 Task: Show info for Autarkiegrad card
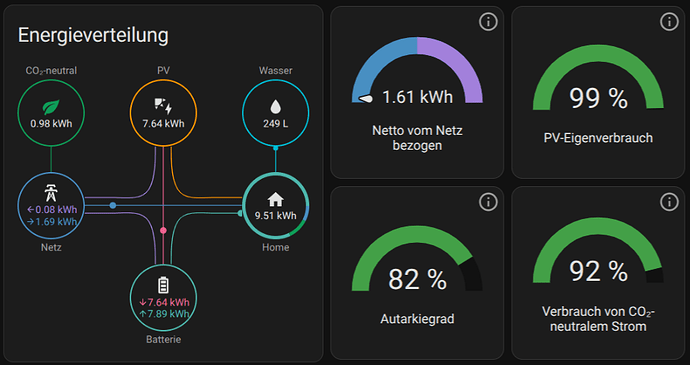(488, 202)
